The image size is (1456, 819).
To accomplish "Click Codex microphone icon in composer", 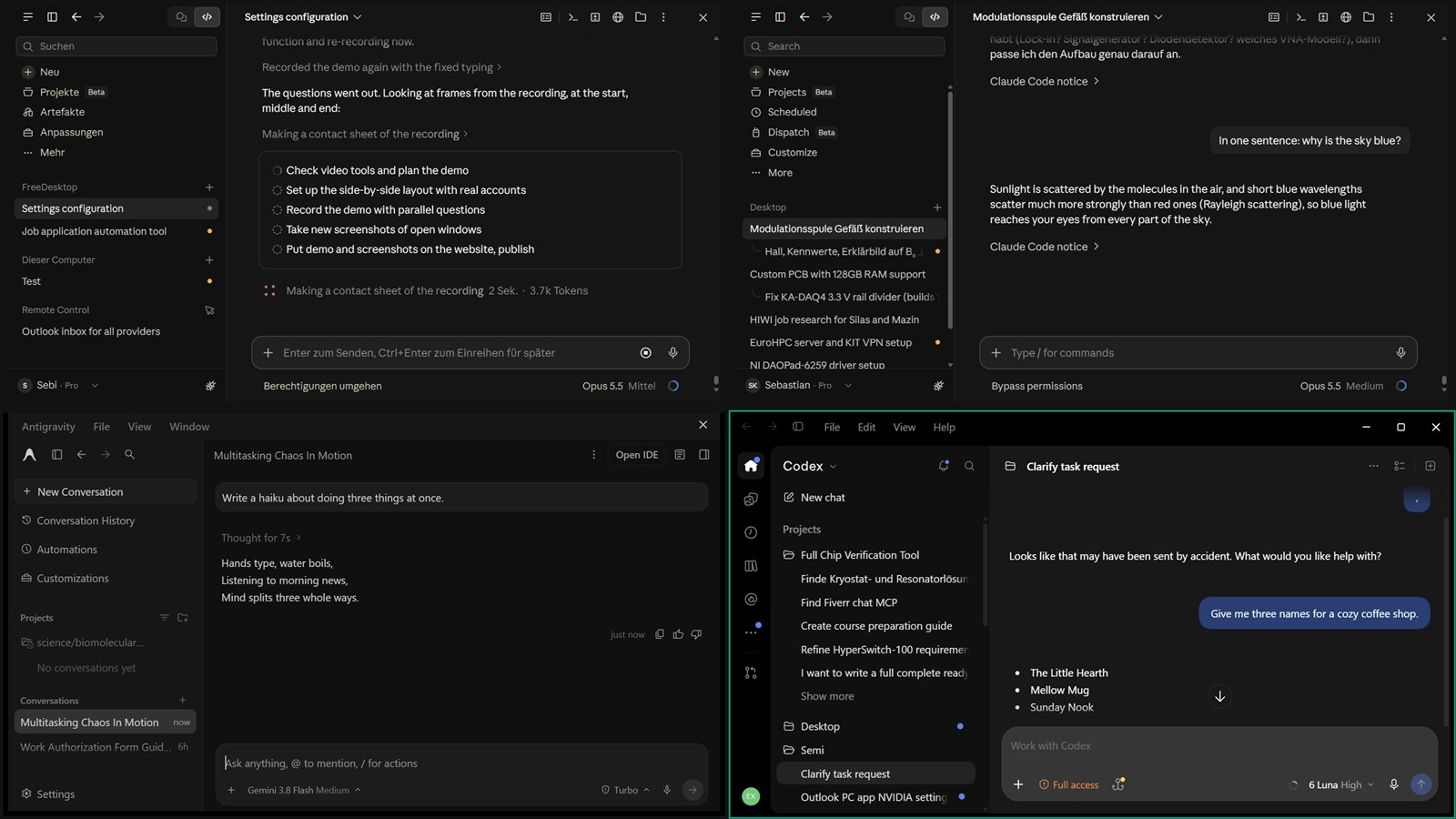I will [x=1393, y=784].
